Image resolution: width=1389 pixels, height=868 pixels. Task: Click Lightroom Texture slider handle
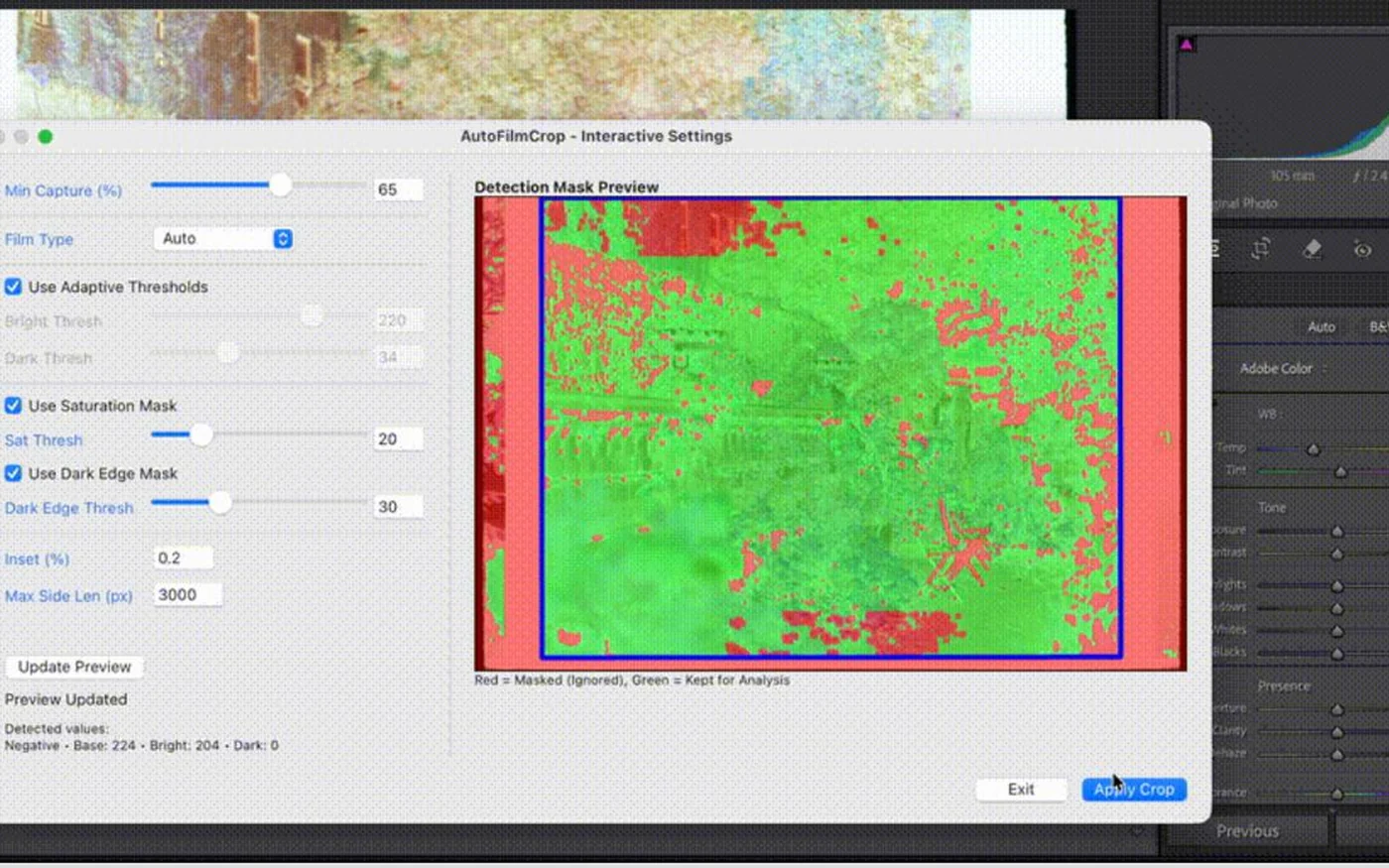1336,709
